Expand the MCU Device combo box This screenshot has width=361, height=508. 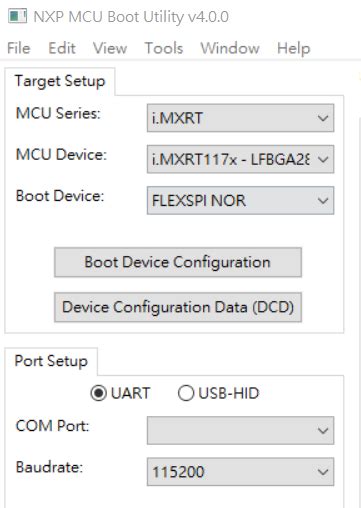240,159
